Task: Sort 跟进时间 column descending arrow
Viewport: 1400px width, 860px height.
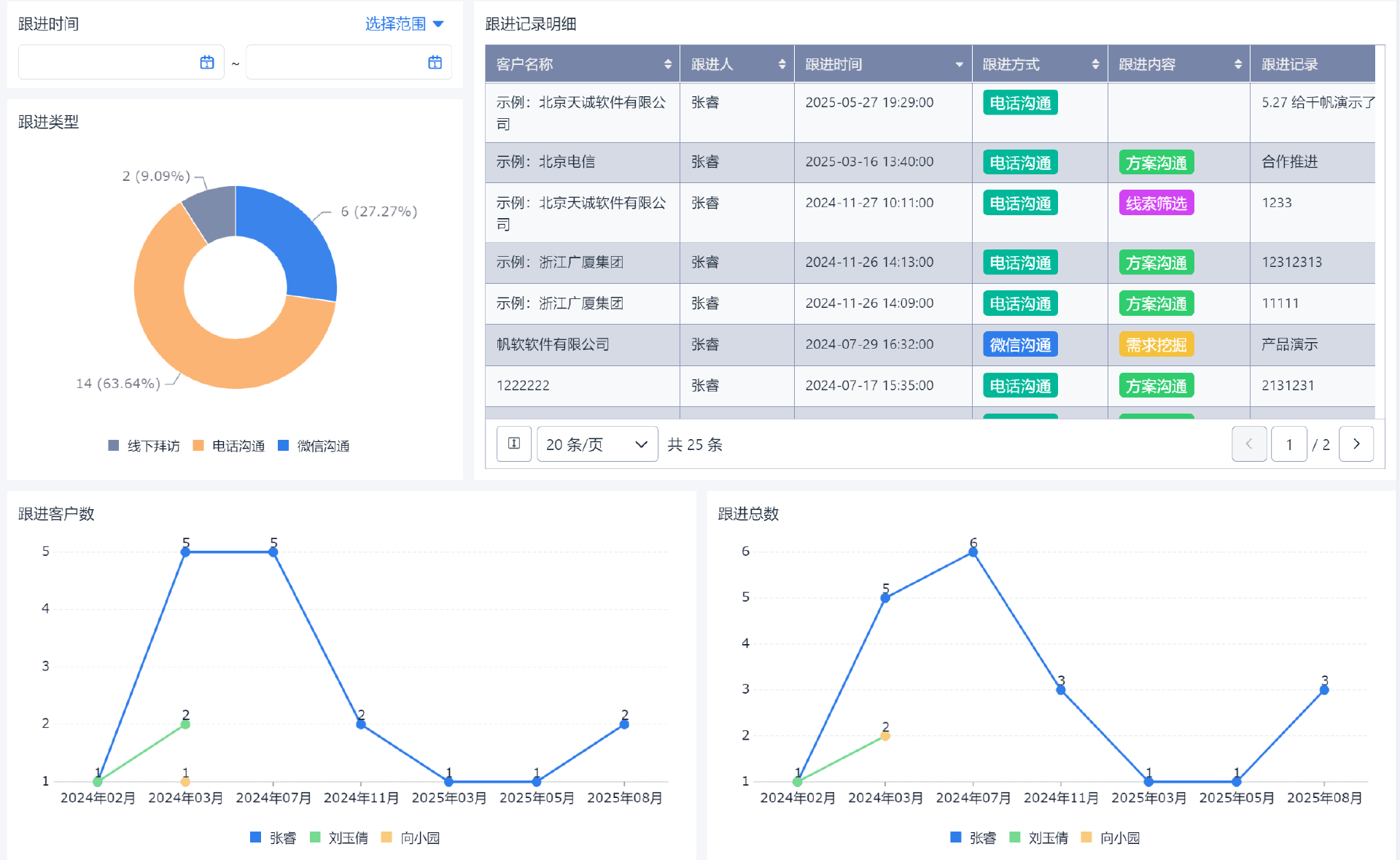Action: tap(959, 65)
